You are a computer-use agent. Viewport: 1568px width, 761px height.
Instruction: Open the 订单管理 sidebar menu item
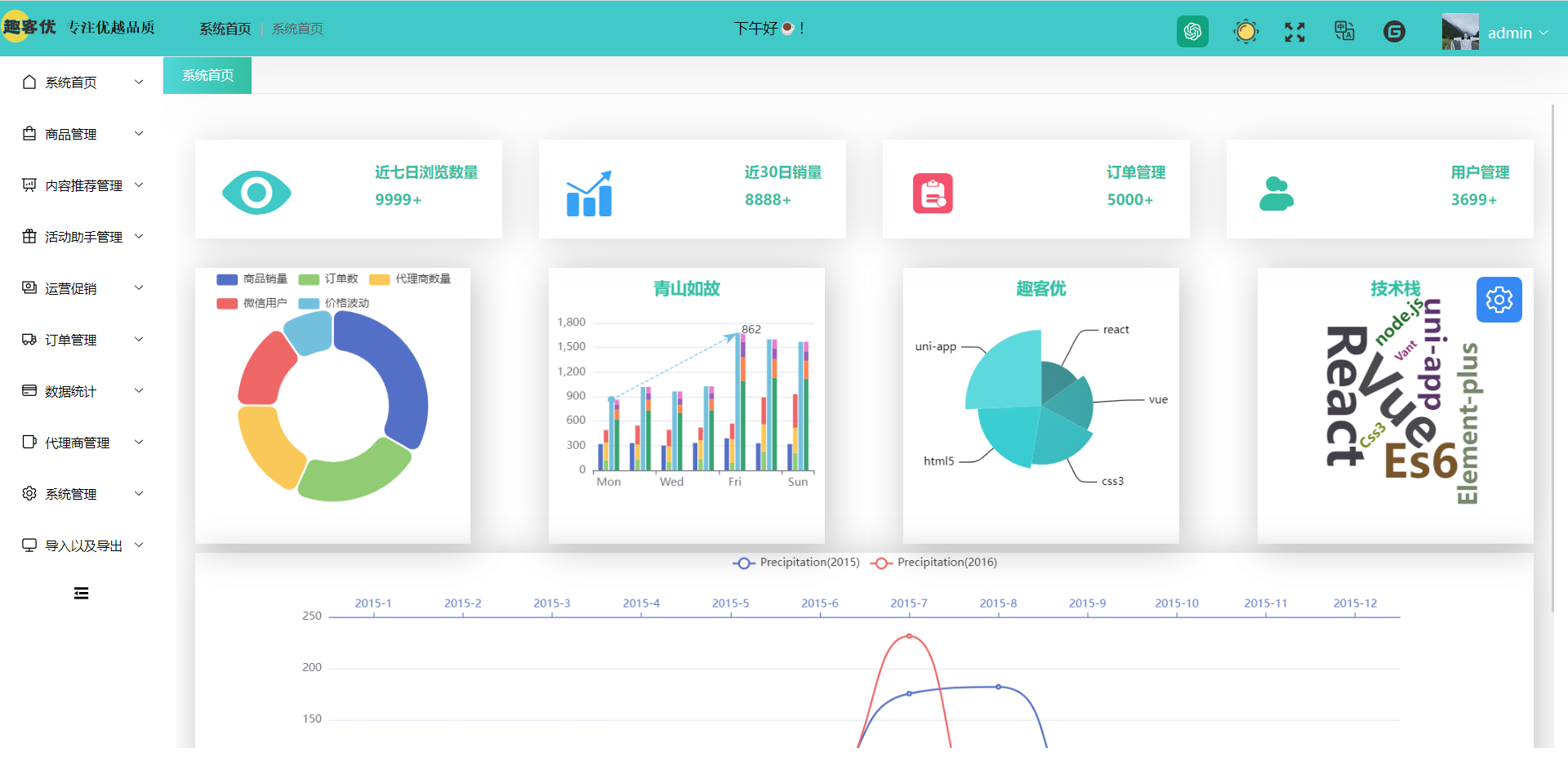pos(82,340)
